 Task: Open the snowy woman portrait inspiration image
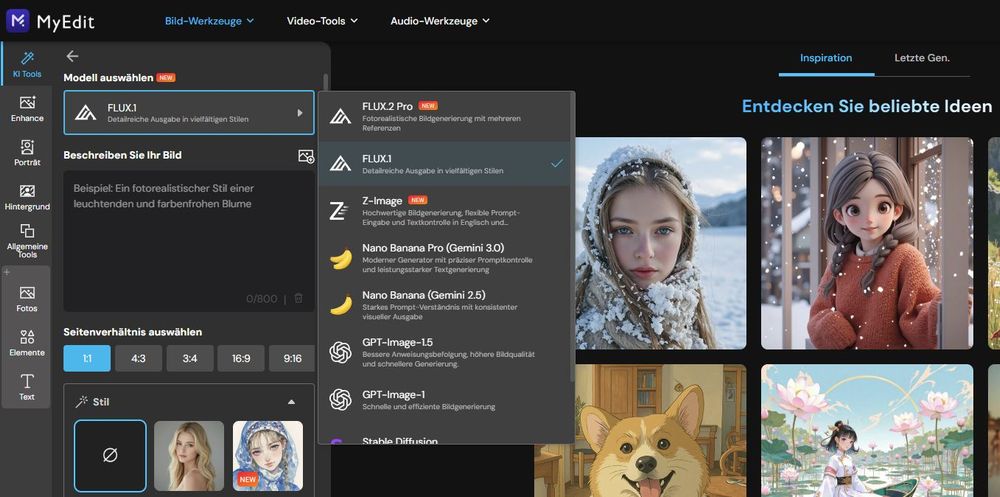(660, 243)
